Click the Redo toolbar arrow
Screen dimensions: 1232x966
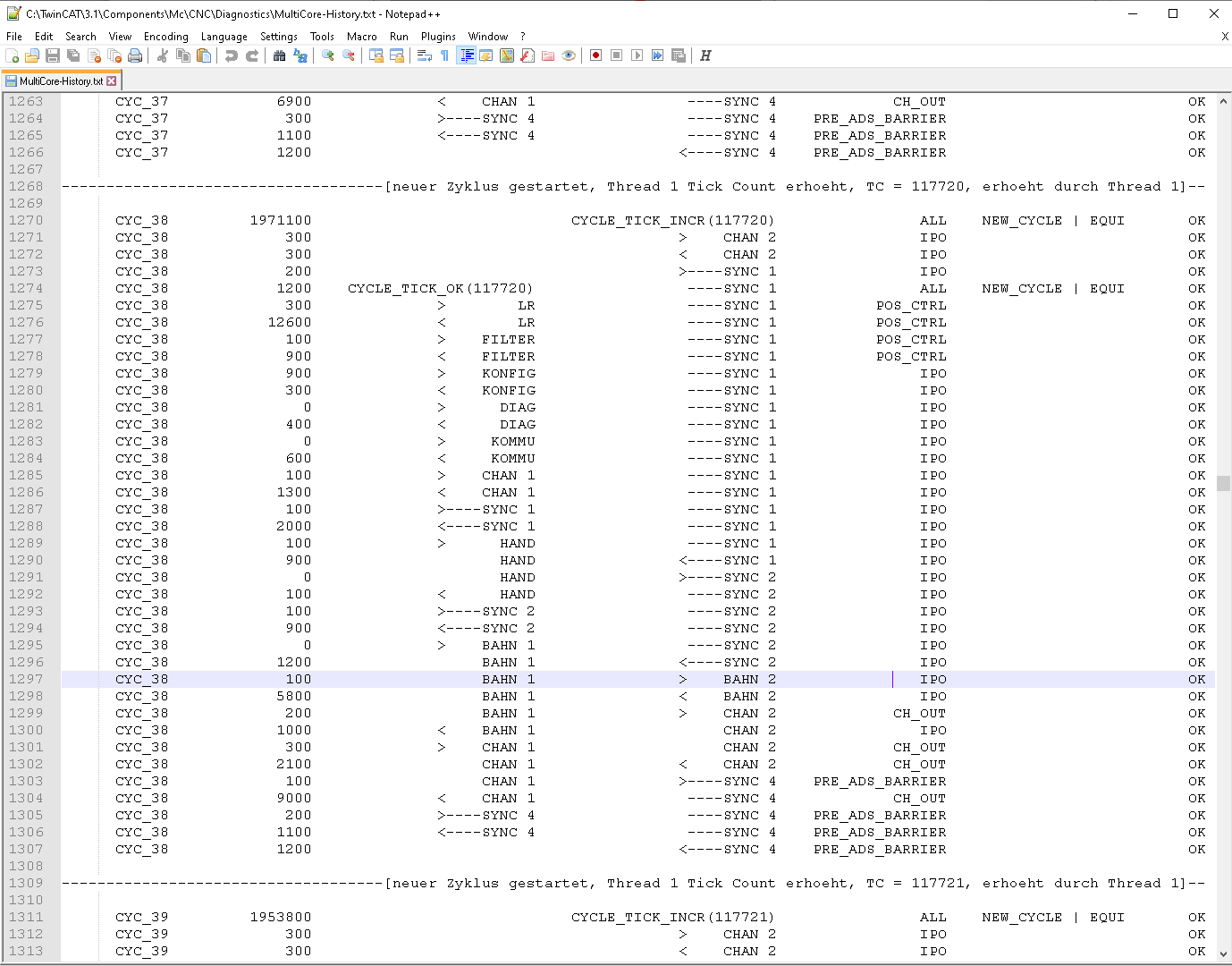coord(252,55)
